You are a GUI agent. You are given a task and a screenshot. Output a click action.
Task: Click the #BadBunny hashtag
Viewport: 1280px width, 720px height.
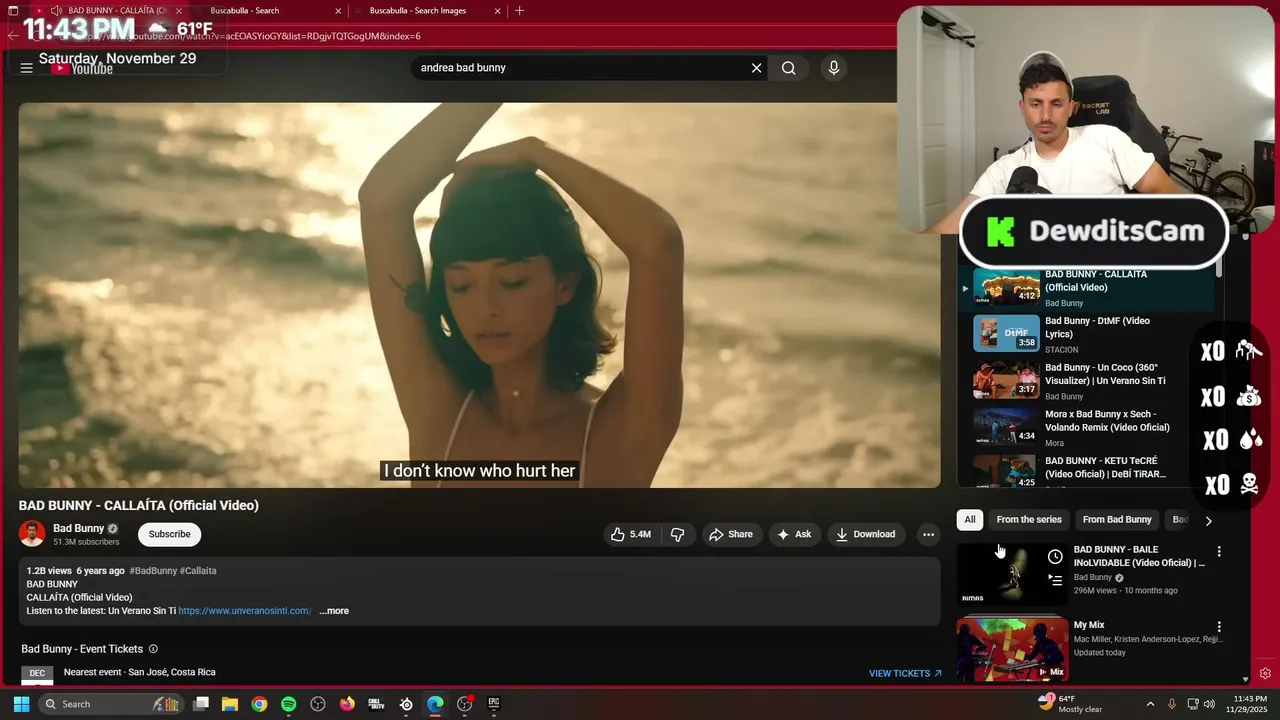(153, 571)
